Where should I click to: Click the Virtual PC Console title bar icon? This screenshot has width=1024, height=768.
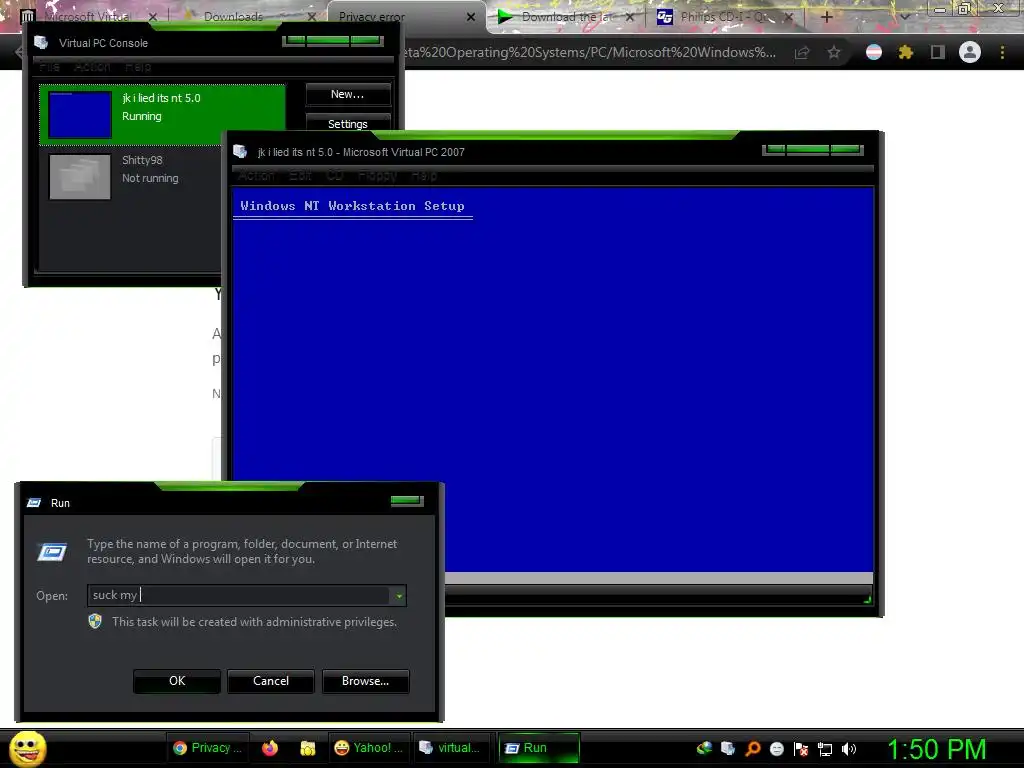41,42
